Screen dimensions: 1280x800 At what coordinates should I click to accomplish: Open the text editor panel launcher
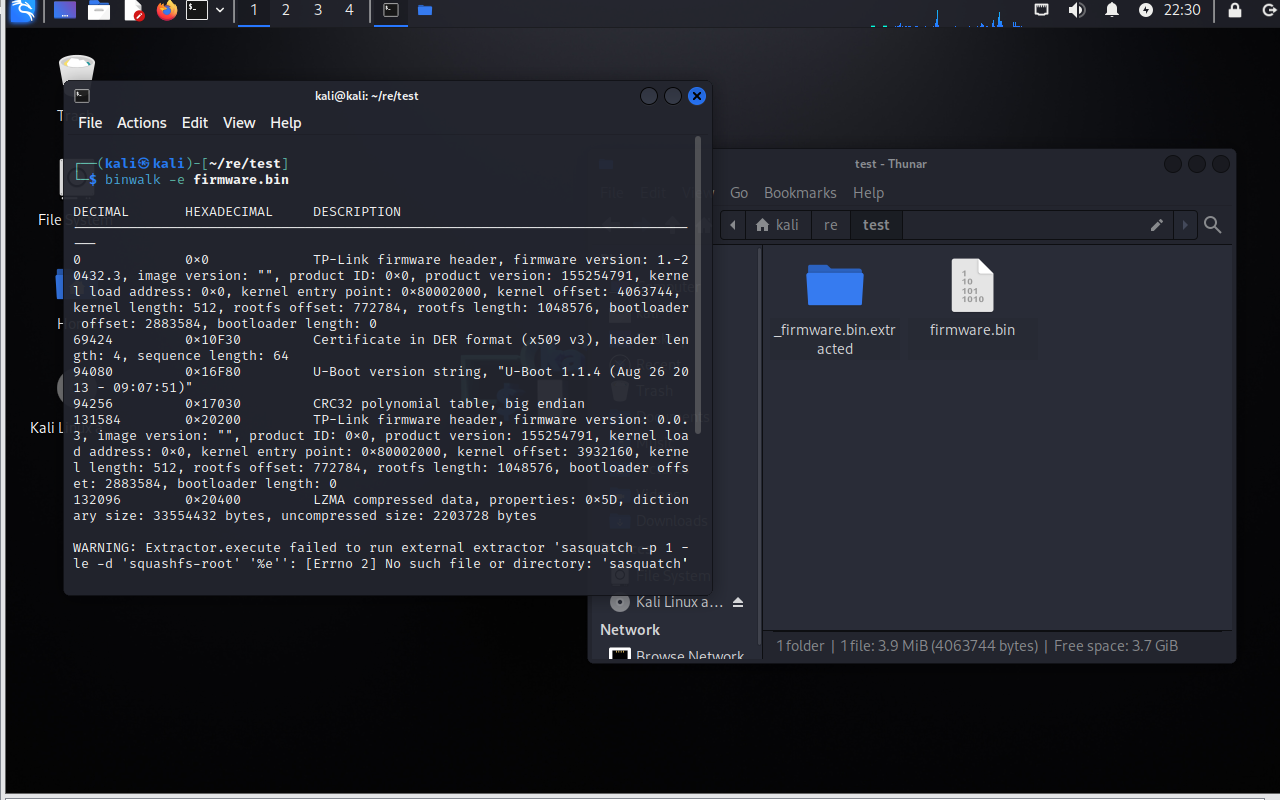coord(133,11)
